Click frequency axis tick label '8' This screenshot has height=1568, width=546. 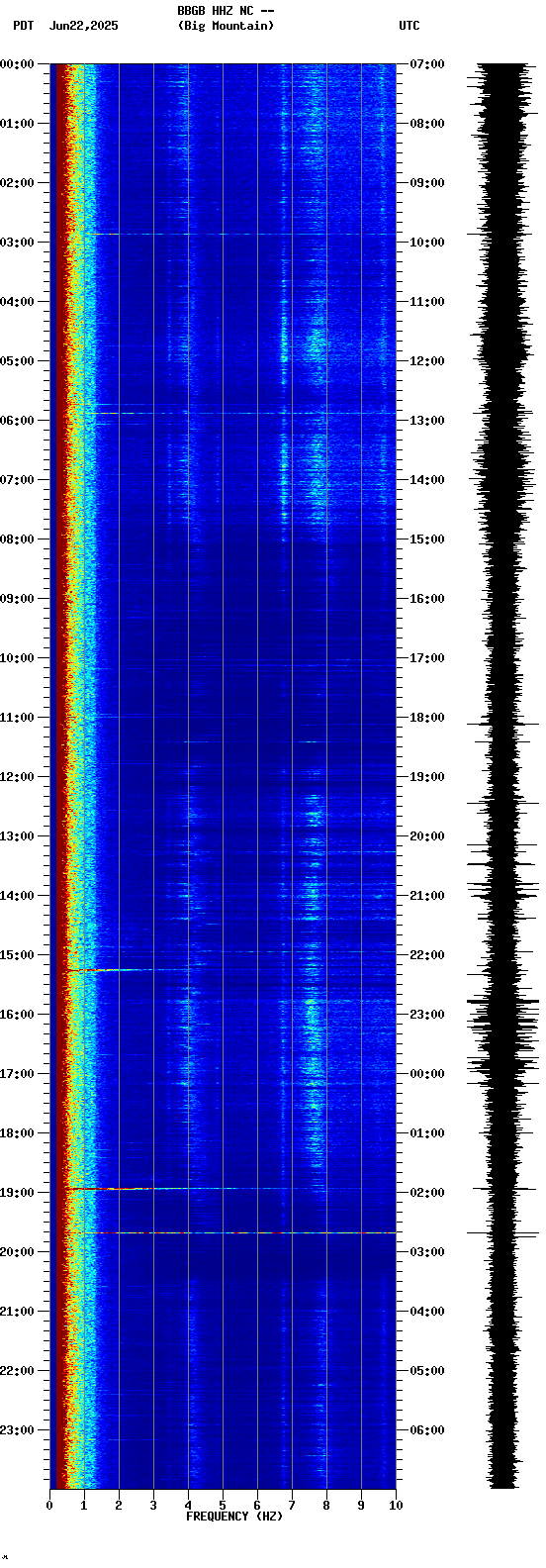pos(326,1506)
